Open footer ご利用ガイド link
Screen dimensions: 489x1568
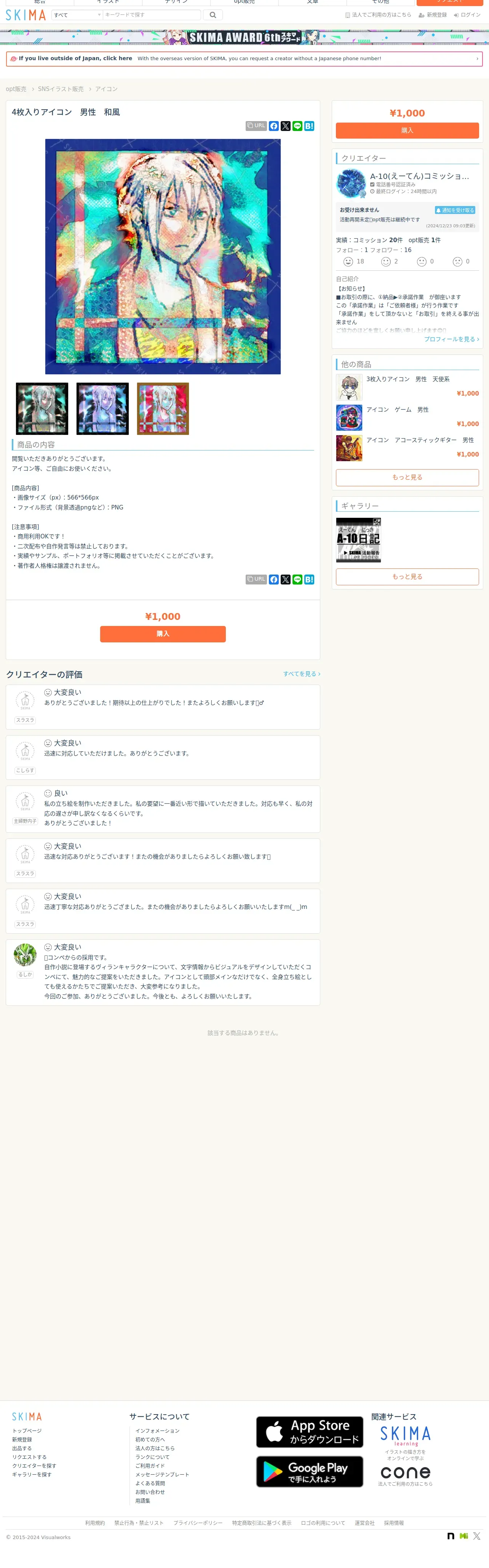coord(150,1466)
